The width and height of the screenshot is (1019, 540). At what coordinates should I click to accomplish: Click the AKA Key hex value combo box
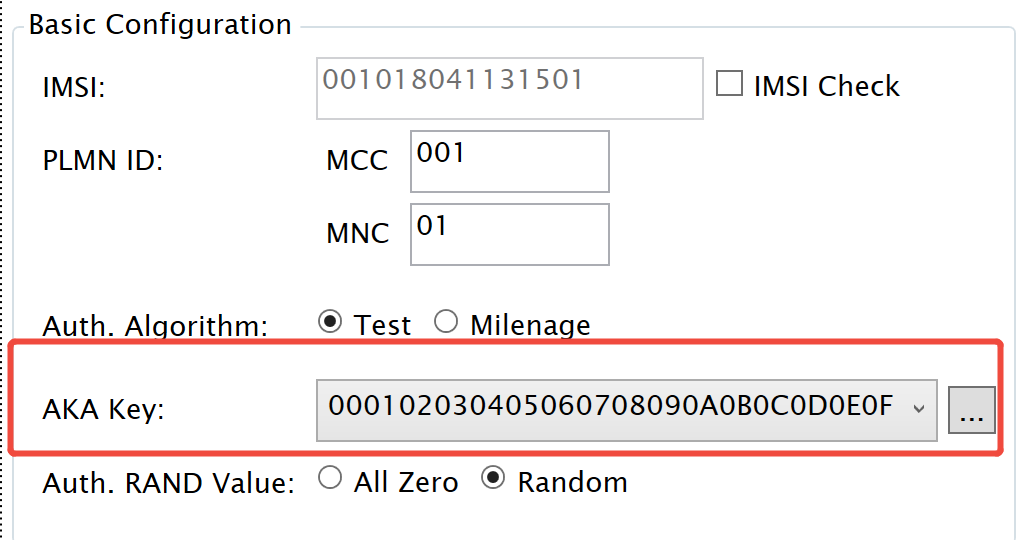pyautogui.click(x=610, y=408)
